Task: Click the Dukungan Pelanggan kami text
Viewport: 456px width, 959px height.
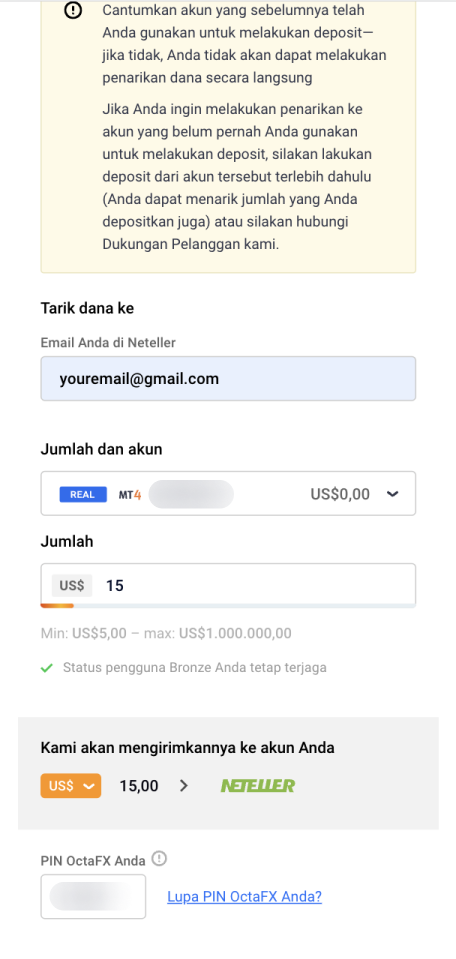Action: [190, 245]
